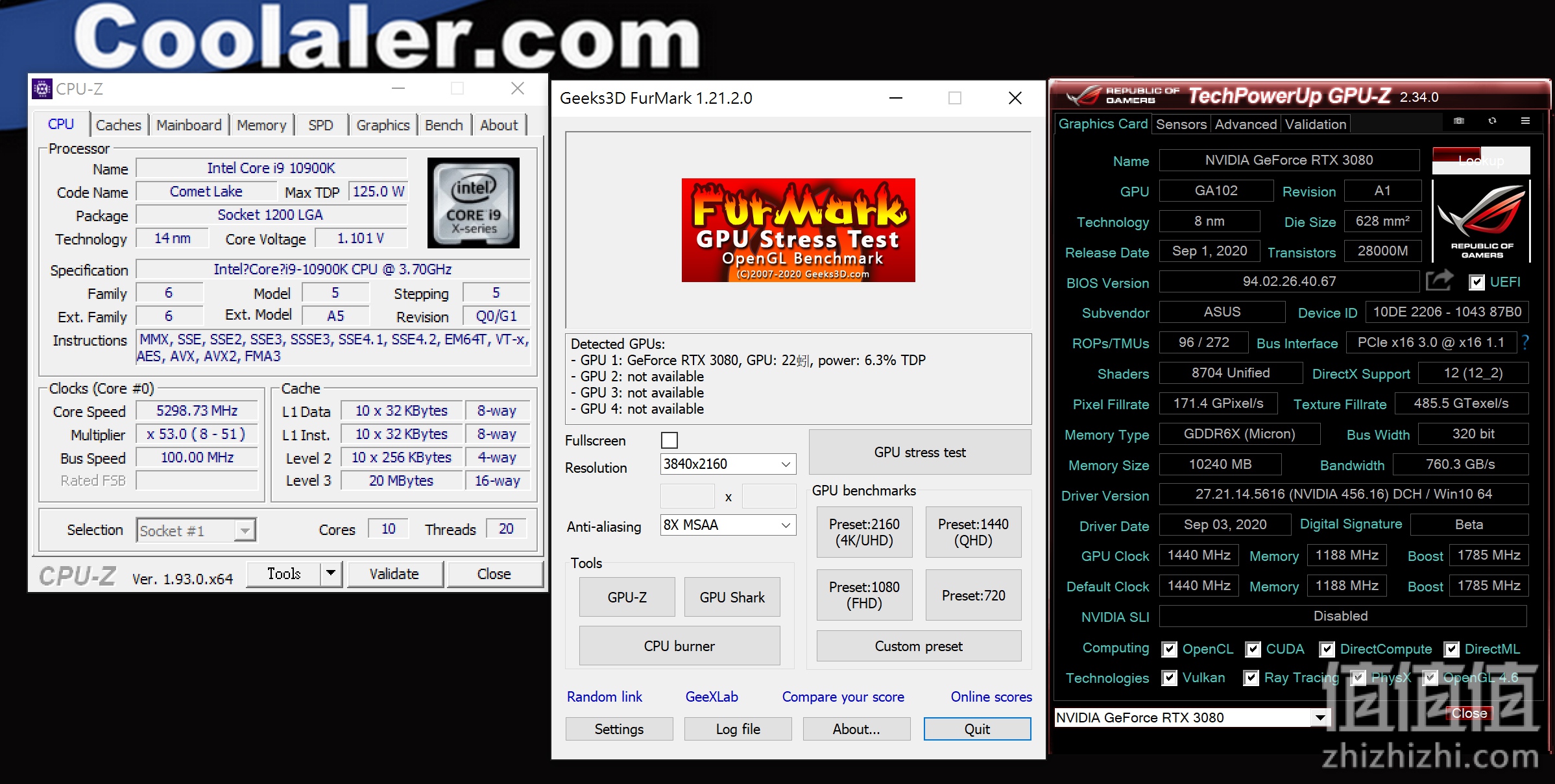
Task: Toggle the UEFI checkbox
Action: 1477,282
